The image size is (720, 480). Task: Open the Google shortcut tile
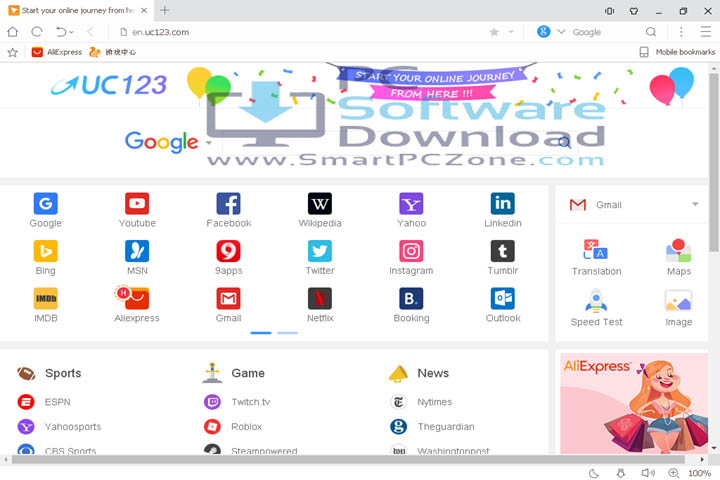[45, 210]
